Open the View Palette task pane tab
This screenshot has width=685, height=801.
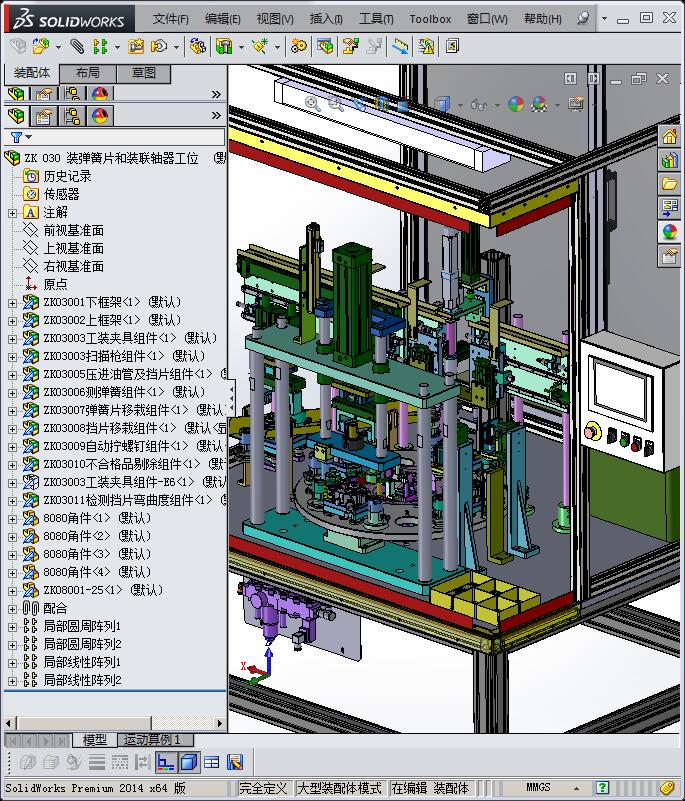tap(669, 208)
